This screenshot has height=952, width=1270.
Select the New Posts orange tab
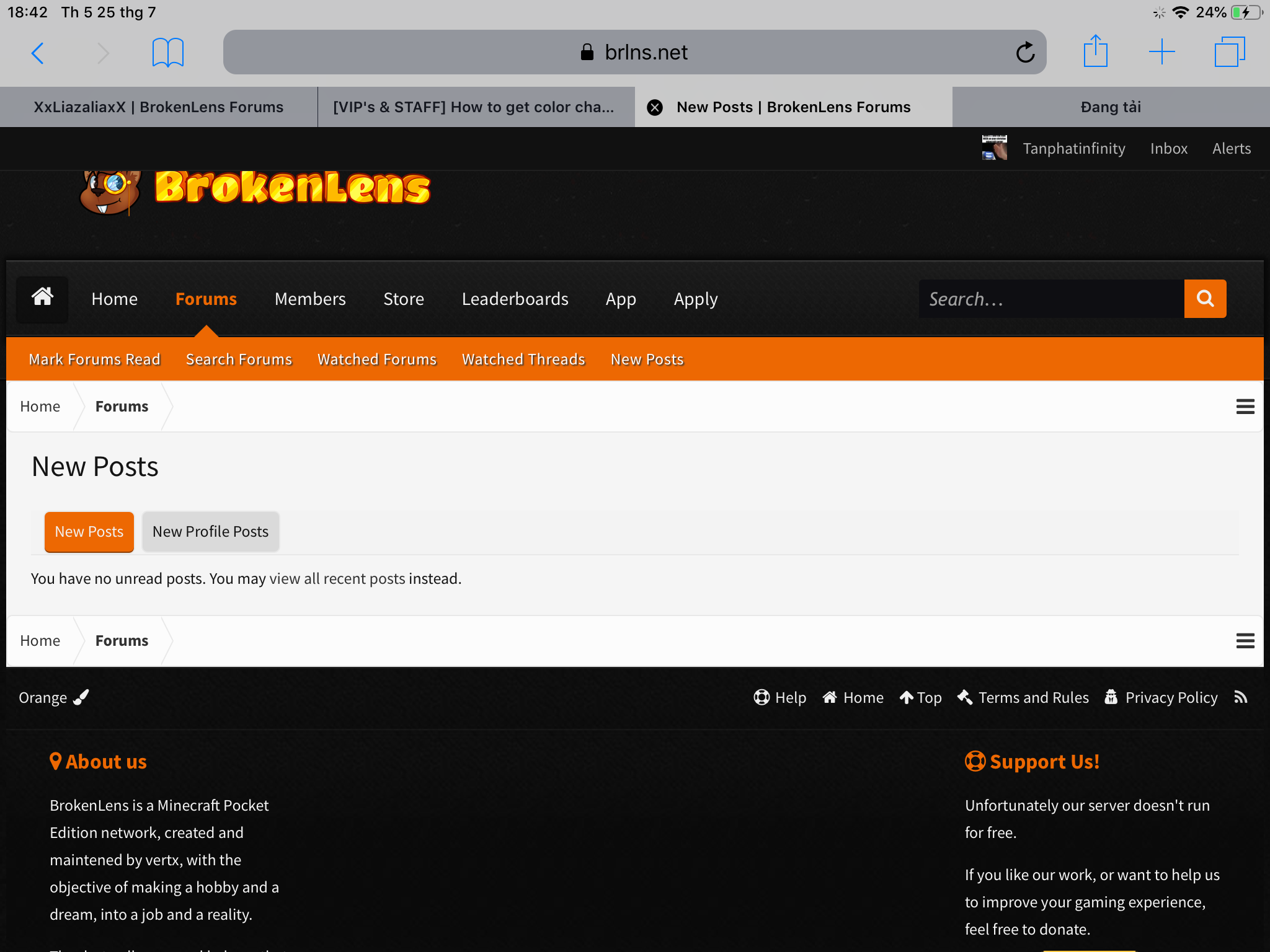pyautogui.click(x=89, y=532)
